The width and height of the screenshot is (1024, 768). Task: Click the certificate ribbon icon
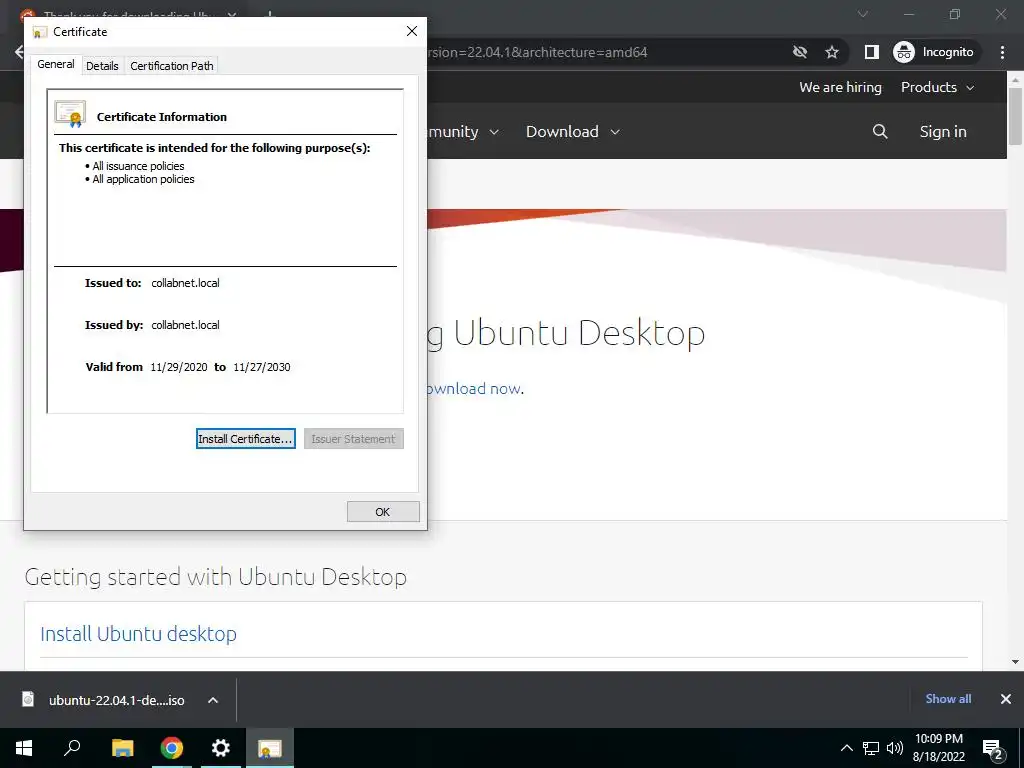[71, 114]
